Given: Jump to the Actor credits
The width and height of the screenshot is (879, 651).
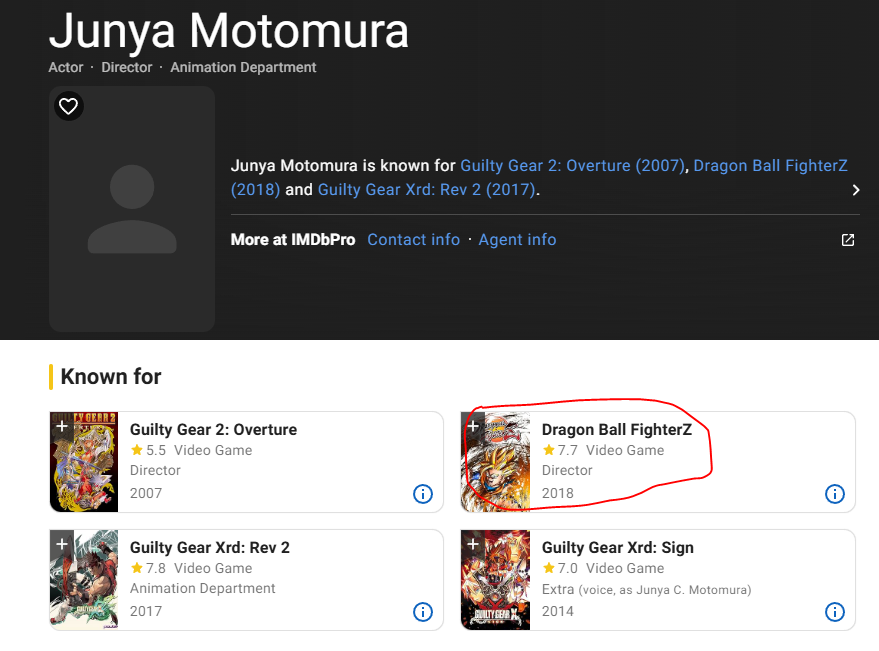Looking at the screenshot, I should click(66, 67).
